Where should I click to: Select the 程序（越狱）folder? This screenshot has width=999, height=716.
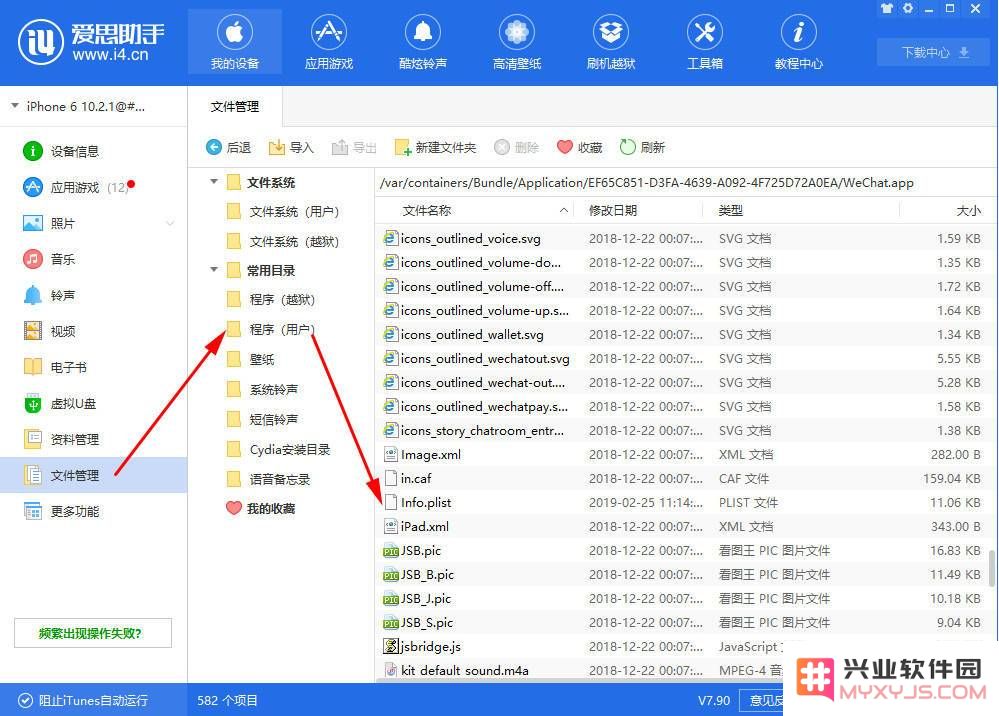(x=271, y=299)
